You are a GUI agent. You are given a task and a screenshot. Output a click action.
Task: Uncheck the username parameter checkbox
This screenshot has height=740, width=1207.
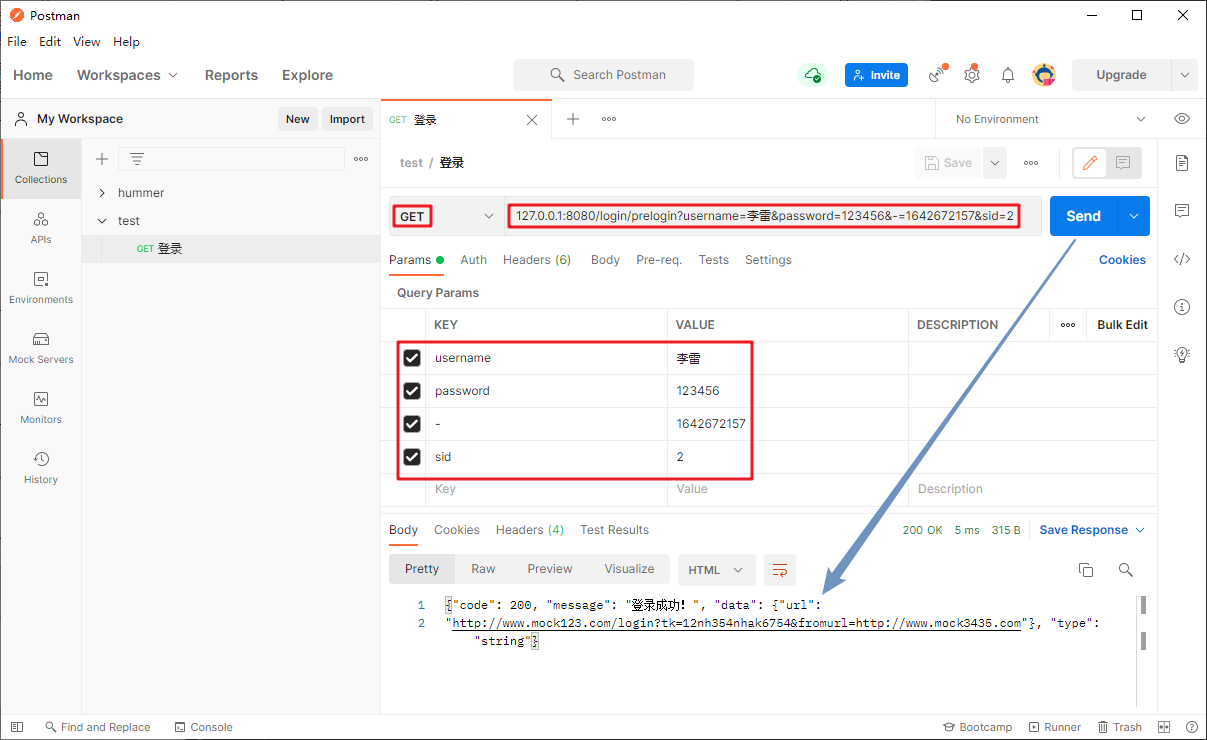coord(411,358)
